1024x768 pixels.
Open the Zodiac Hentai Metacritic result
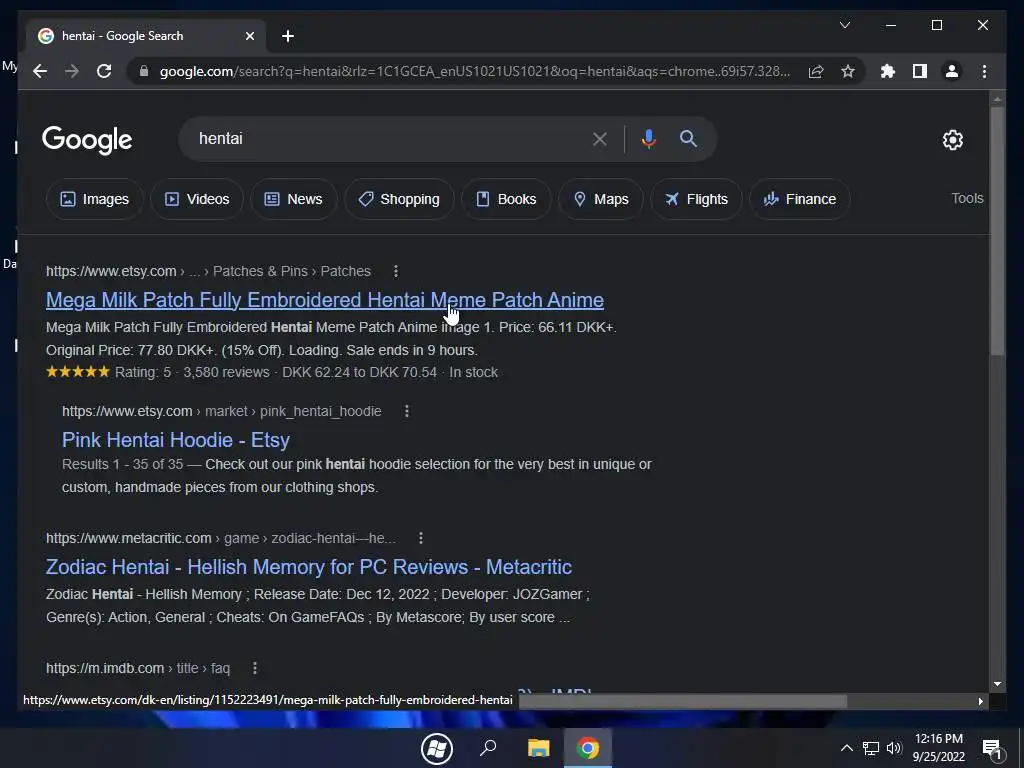(x=309, y=567)
